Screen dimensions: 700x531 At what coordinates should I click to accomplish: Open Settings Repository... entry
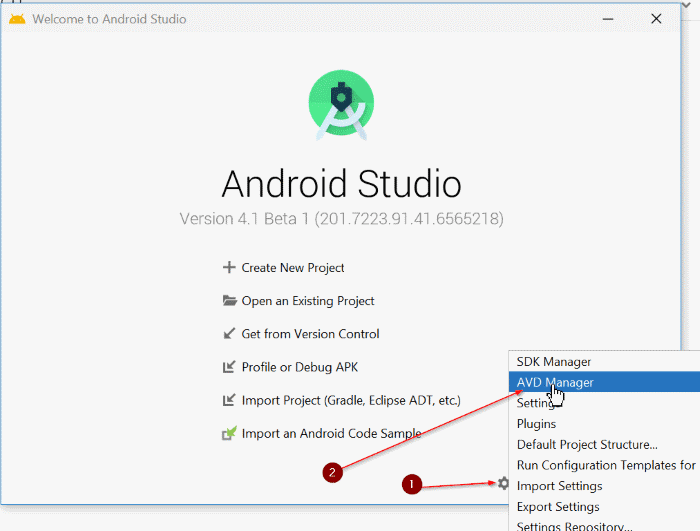point(604,525)
